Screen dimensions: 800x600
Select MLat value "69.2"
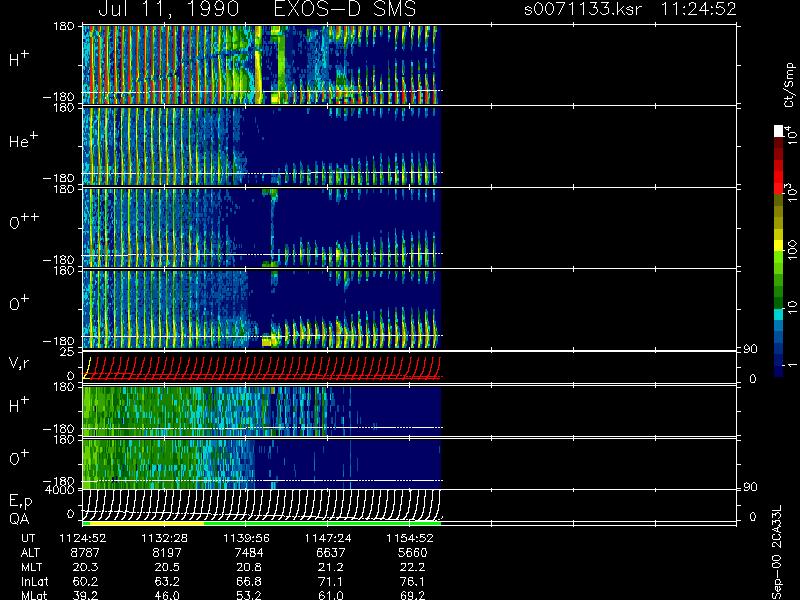(412, 595)
